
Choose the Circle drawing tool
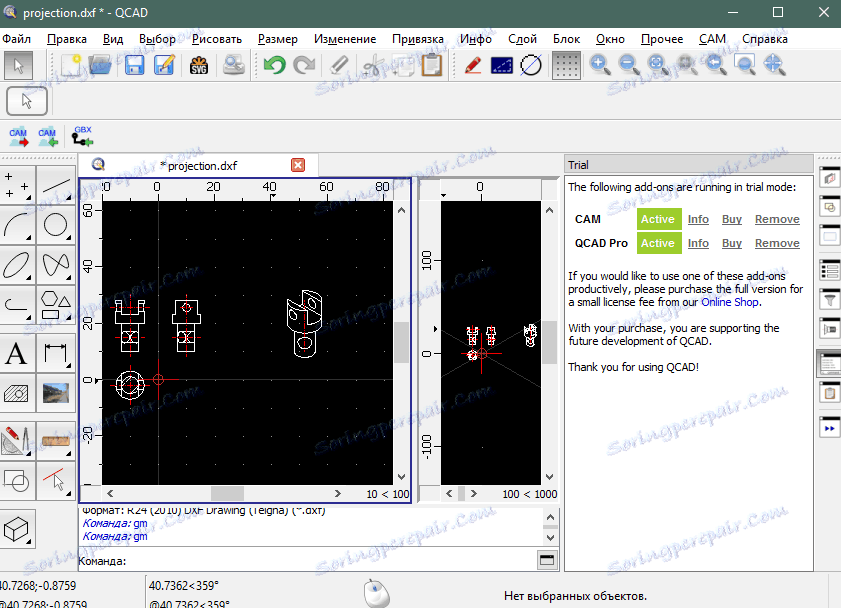56,226
